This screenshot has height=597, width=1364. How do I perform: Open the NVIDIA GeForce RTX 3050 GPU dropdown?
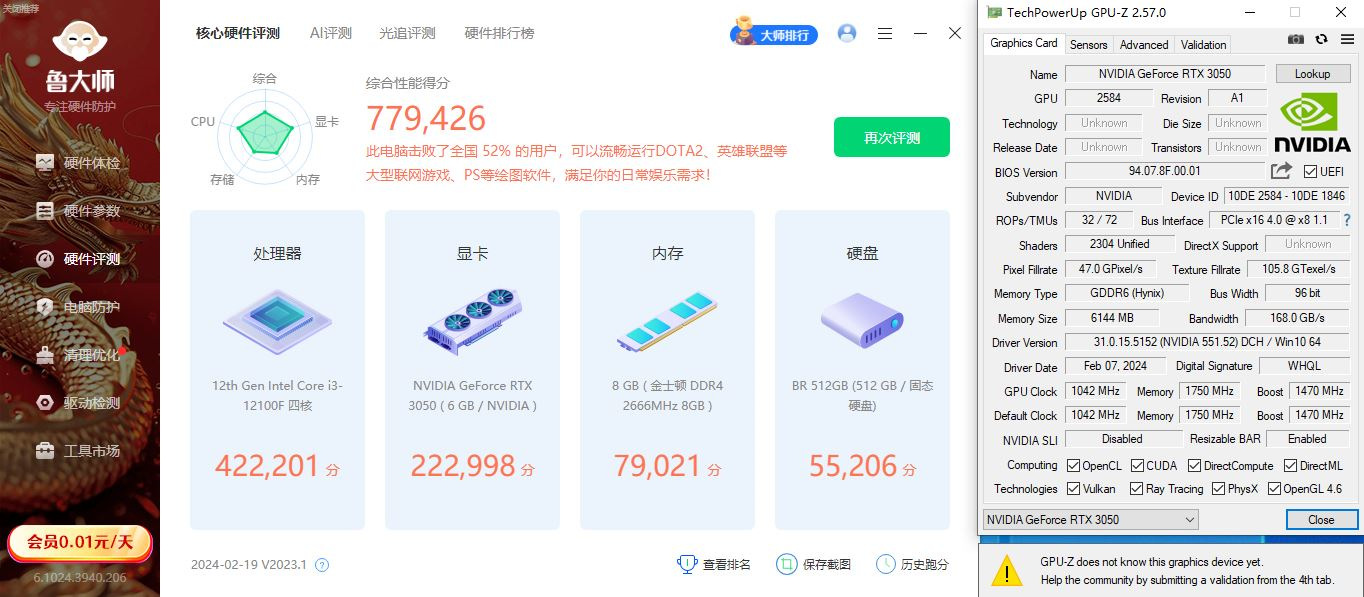coord(1090,519)
